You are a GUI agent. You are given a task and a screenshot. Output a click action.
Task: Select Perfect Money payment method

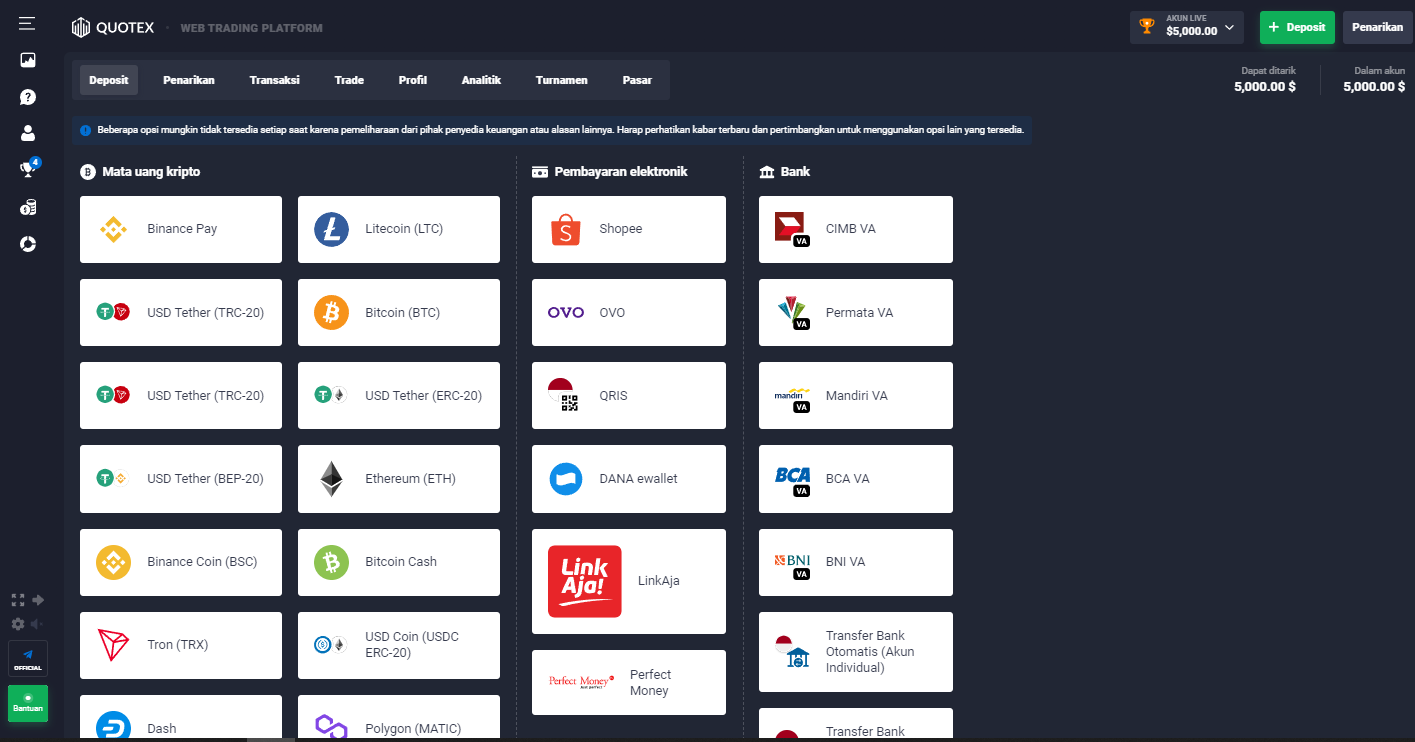pos(629,682)
